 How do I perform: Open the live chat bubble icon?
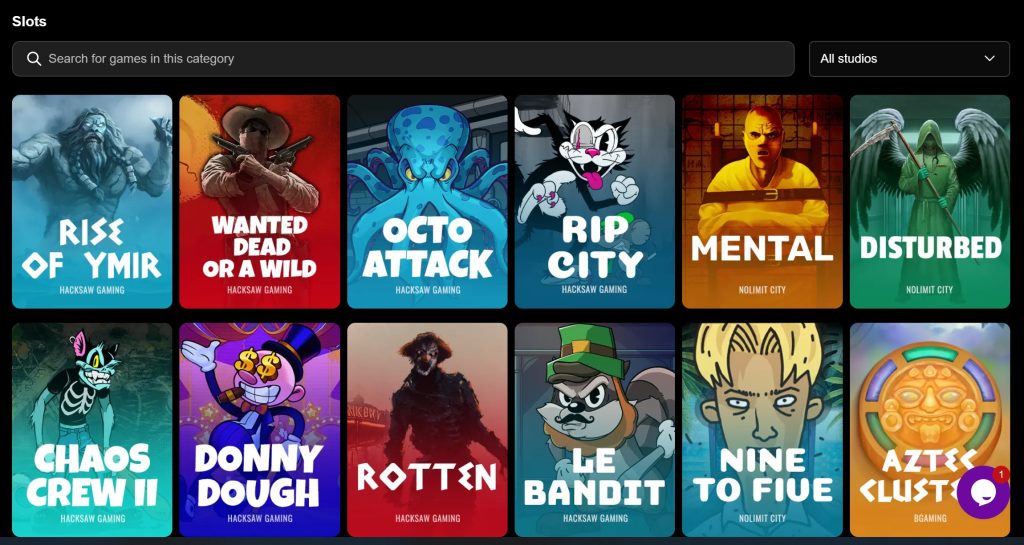point(983,493)
